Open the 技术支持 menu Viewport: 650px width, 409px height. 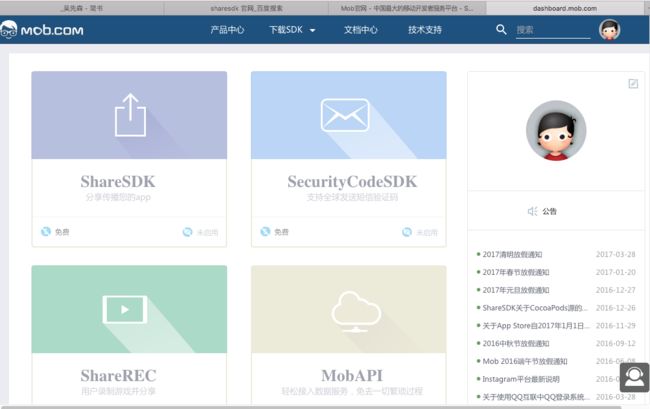[425, 30]
